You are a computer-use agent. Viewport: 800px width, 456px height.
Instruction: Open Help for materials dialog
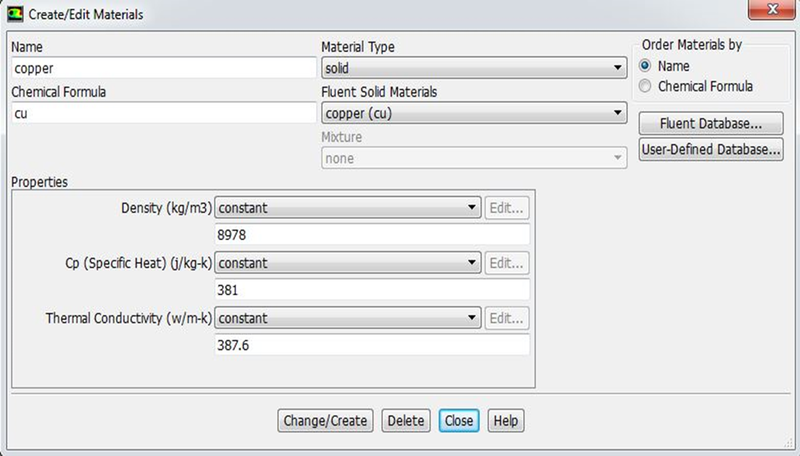(506, 420)
